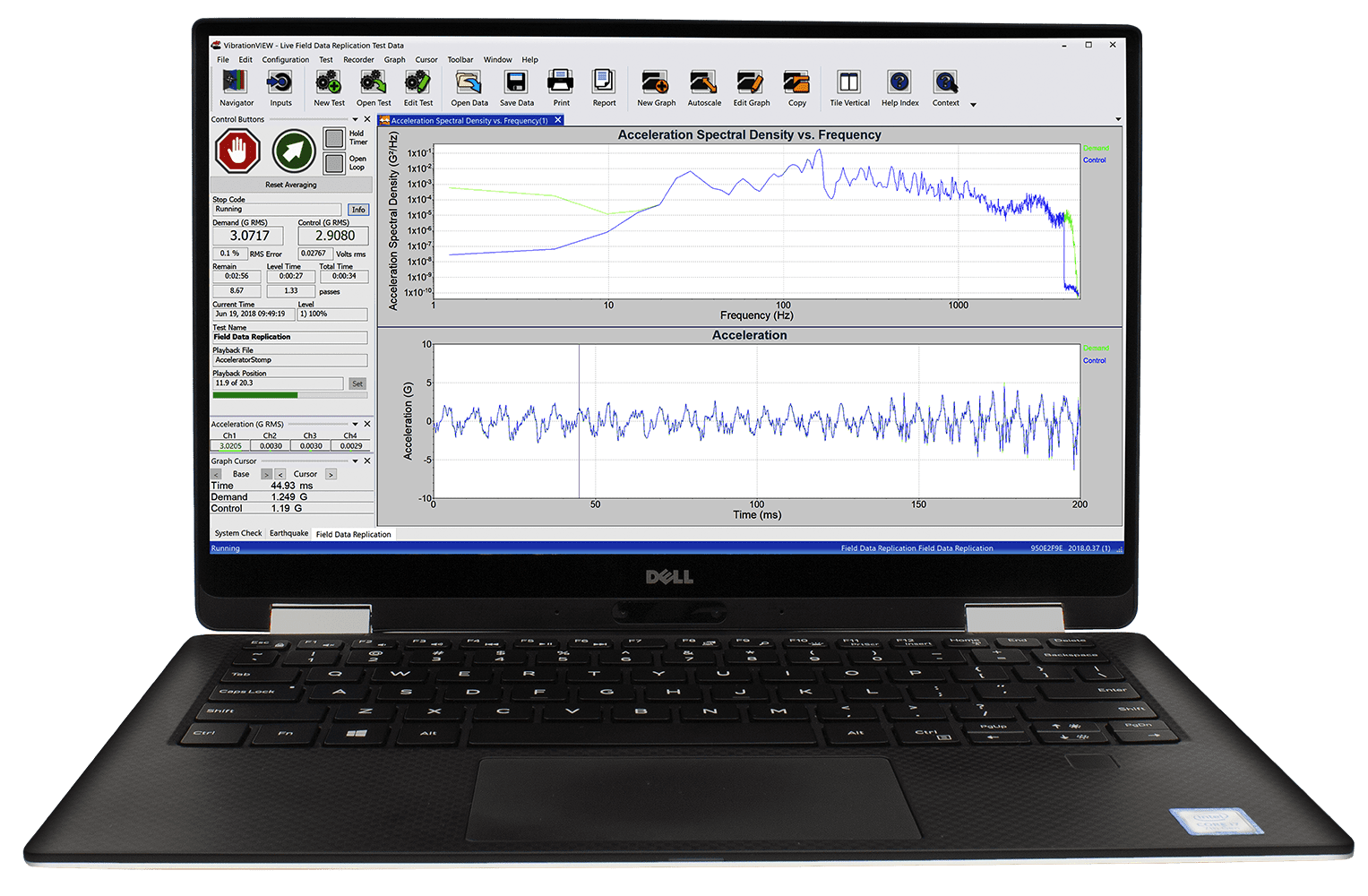Move Base cursor right with > button
The width and height of the screenshot is (1368, 896).
[x=266, y=474]
